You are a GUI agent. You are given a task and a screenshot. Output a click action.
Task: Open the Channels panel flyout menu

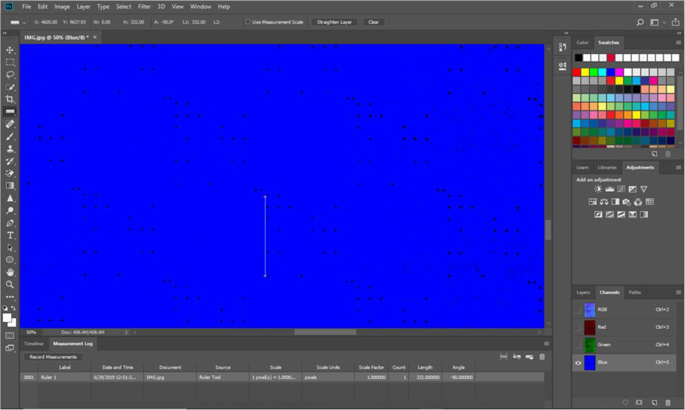pos(679,292)
